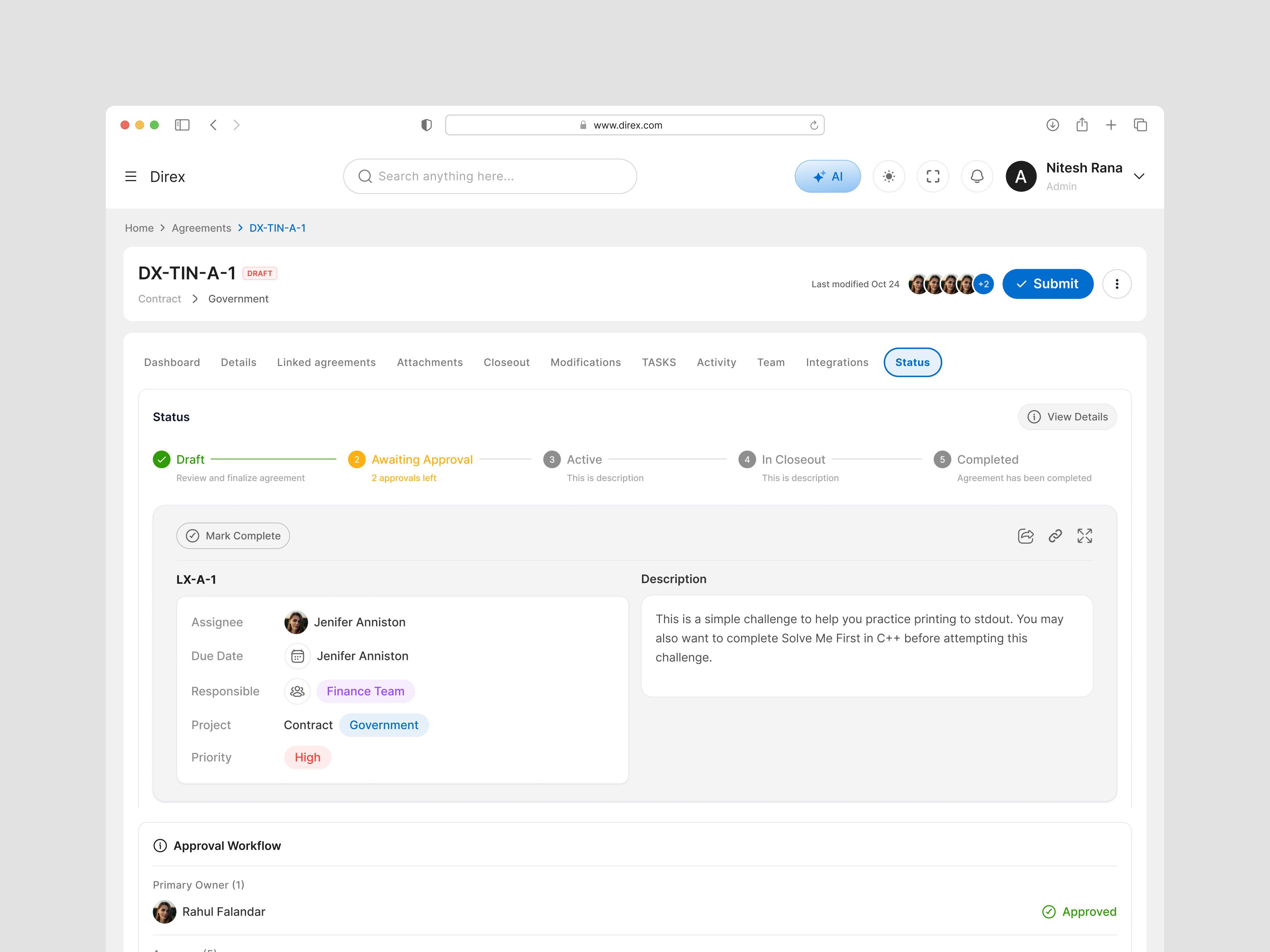The image size is (1270, 952).
Task: Click the Contract category link
Action: 160,299
